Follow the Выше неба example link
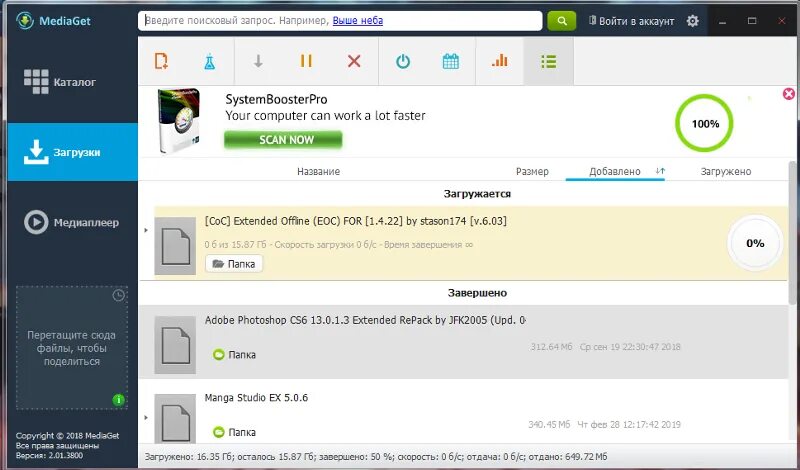Image resolution: width=800 pixels, height=470 pixels. coord(358,21)
